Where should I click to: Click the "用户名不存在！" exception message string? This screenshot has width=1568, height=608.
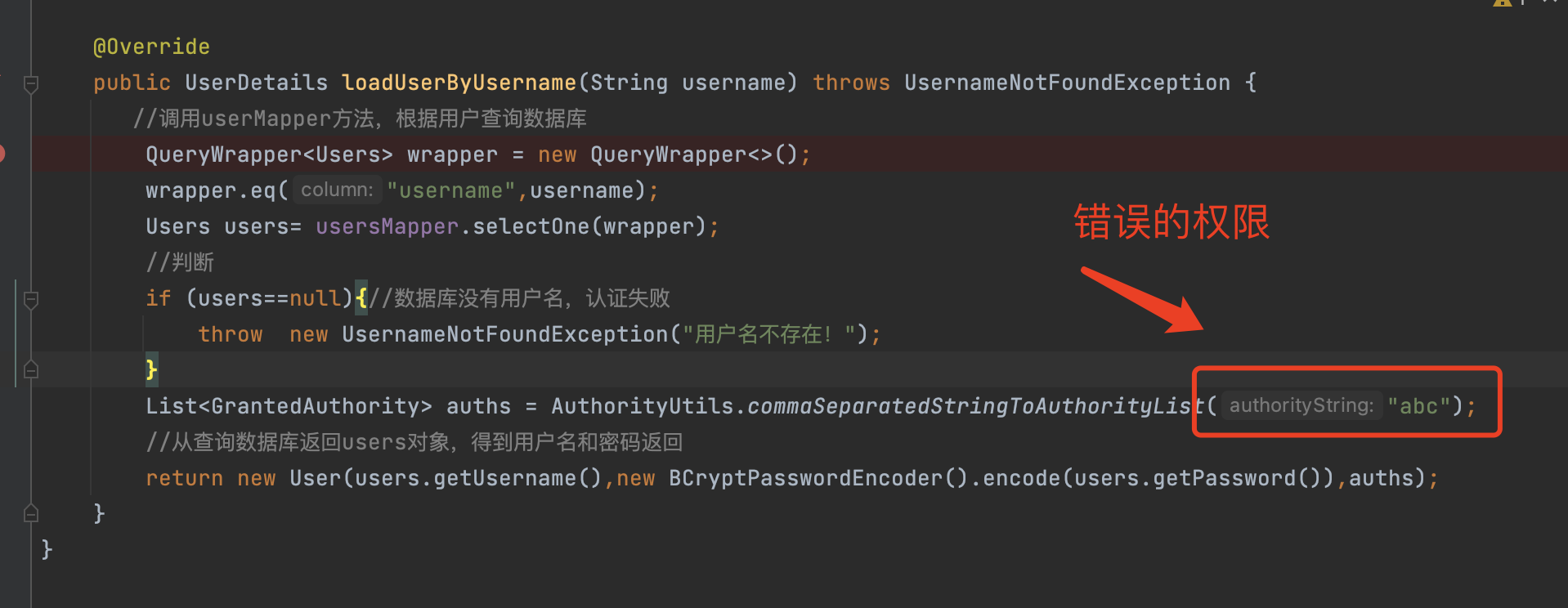coord(769,334)
